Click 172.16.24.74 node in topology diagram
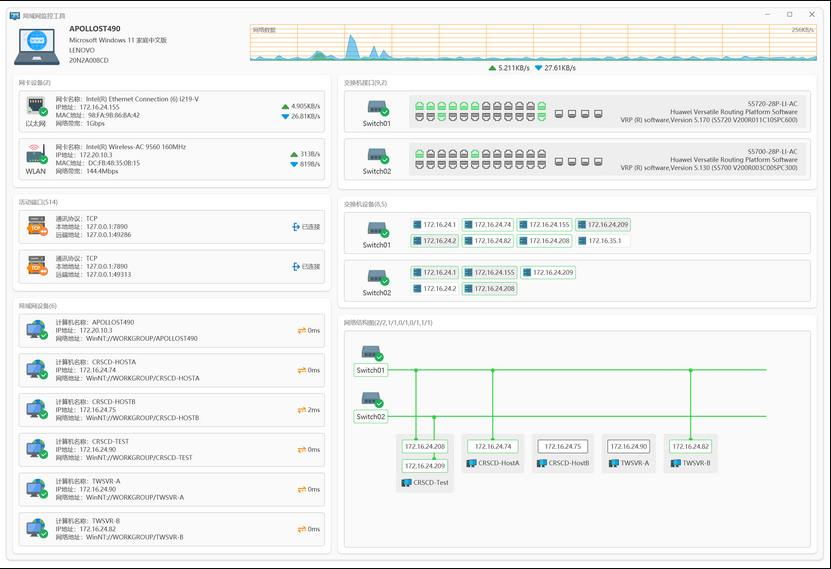This screenshot has width=831, height=569. [493, 447]
